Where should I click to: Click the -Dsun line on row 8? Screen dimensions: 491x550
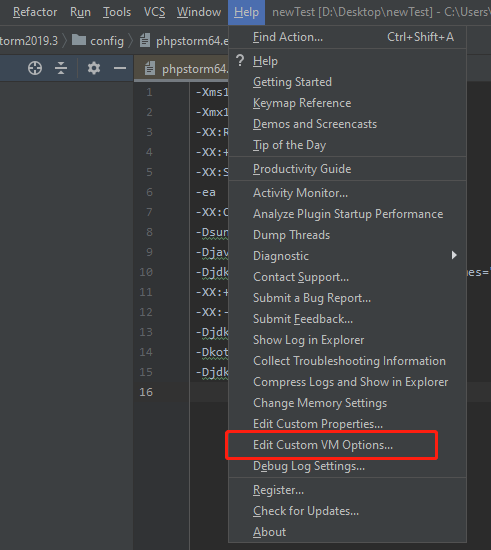tap(212, 232)
